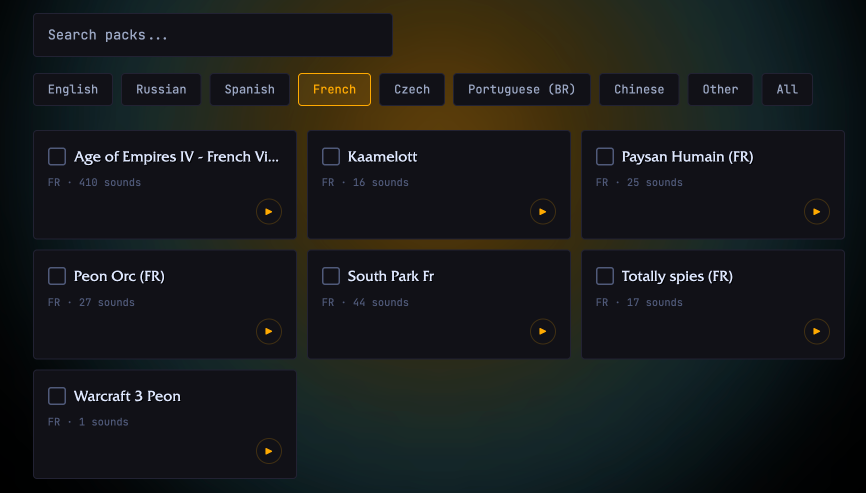Enable the Peon Orc (FR) checkbox
Screen dimensions: 866x493
(x=57, y=276)
